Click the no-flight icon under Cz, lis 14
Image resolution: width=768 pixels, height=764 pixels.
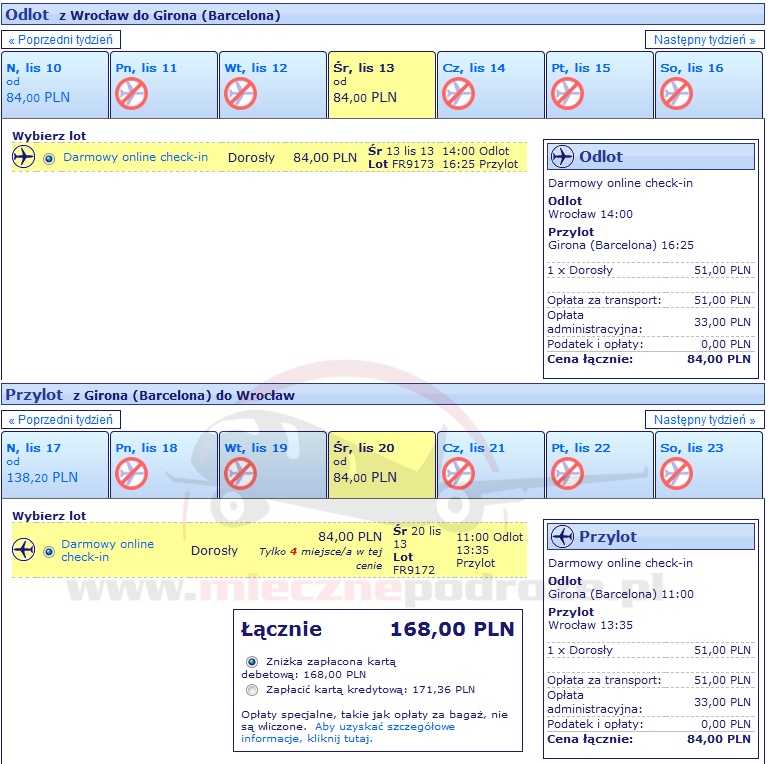[458, 94]
